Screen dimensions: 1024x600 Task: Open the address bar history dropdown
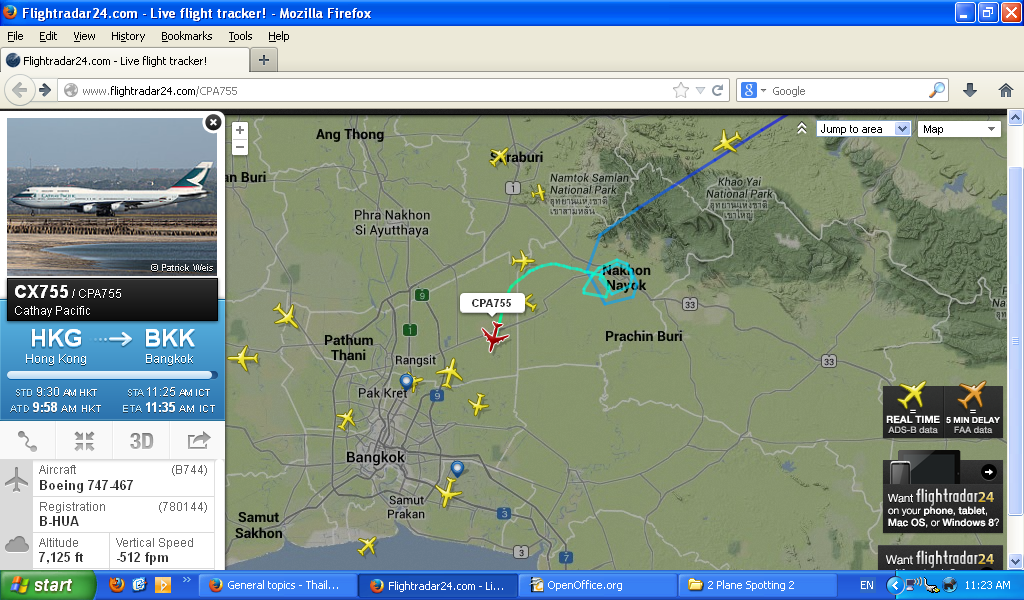(700, 91)
